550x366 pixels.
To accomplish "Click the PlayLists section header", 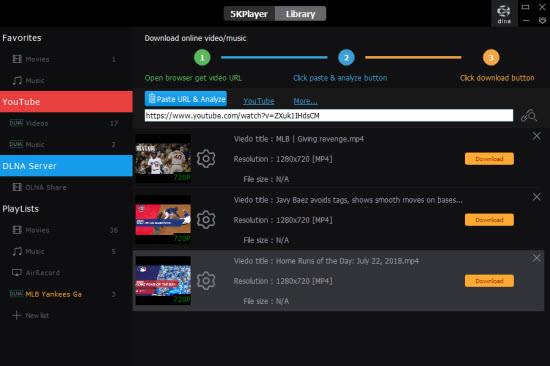I will click(x=20, y=209).
